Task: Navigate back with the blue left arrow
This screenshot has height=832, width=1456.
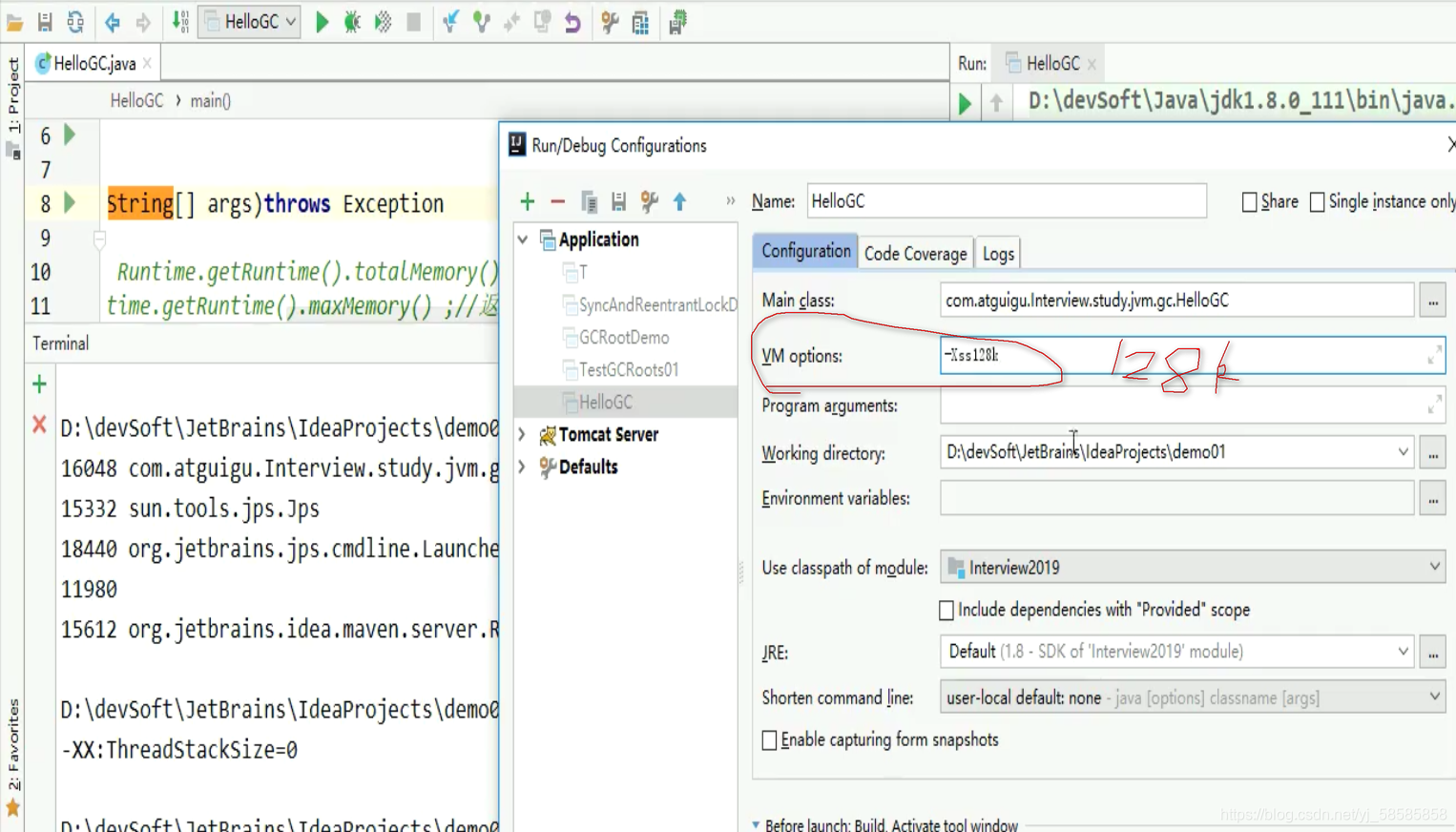Action: click(x=113, y=22)
